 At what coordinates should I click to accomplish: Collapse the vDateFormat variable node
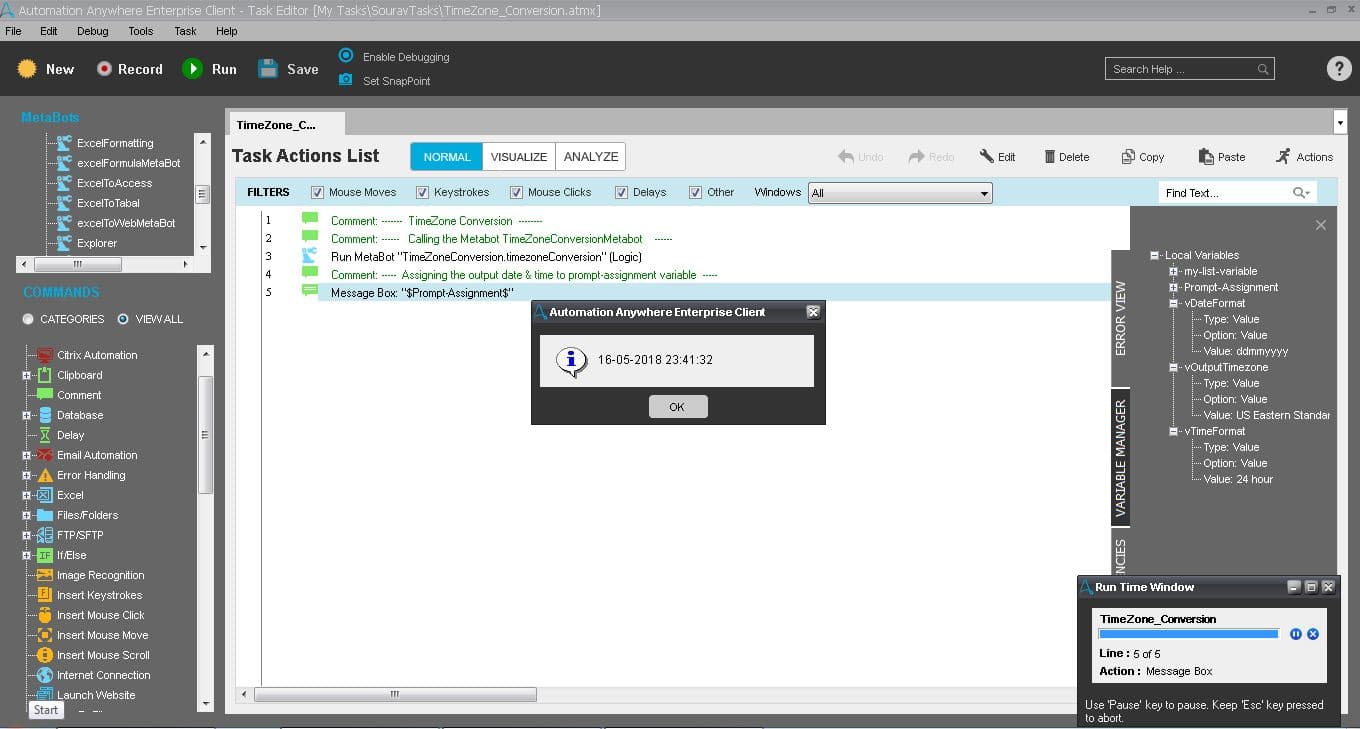coord(1174,303)
